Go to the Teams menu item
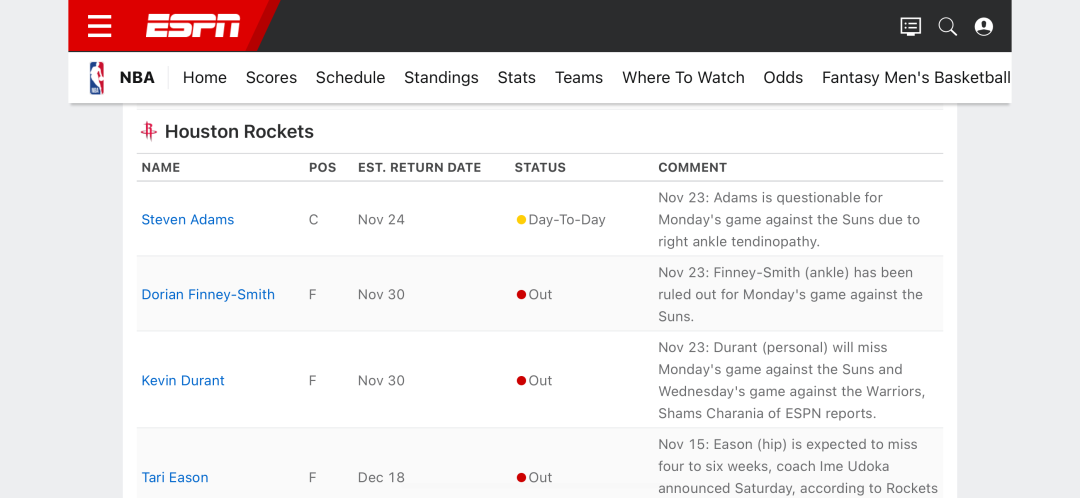1080x498 pixels. pyautogui.click(x=579, y=78)
